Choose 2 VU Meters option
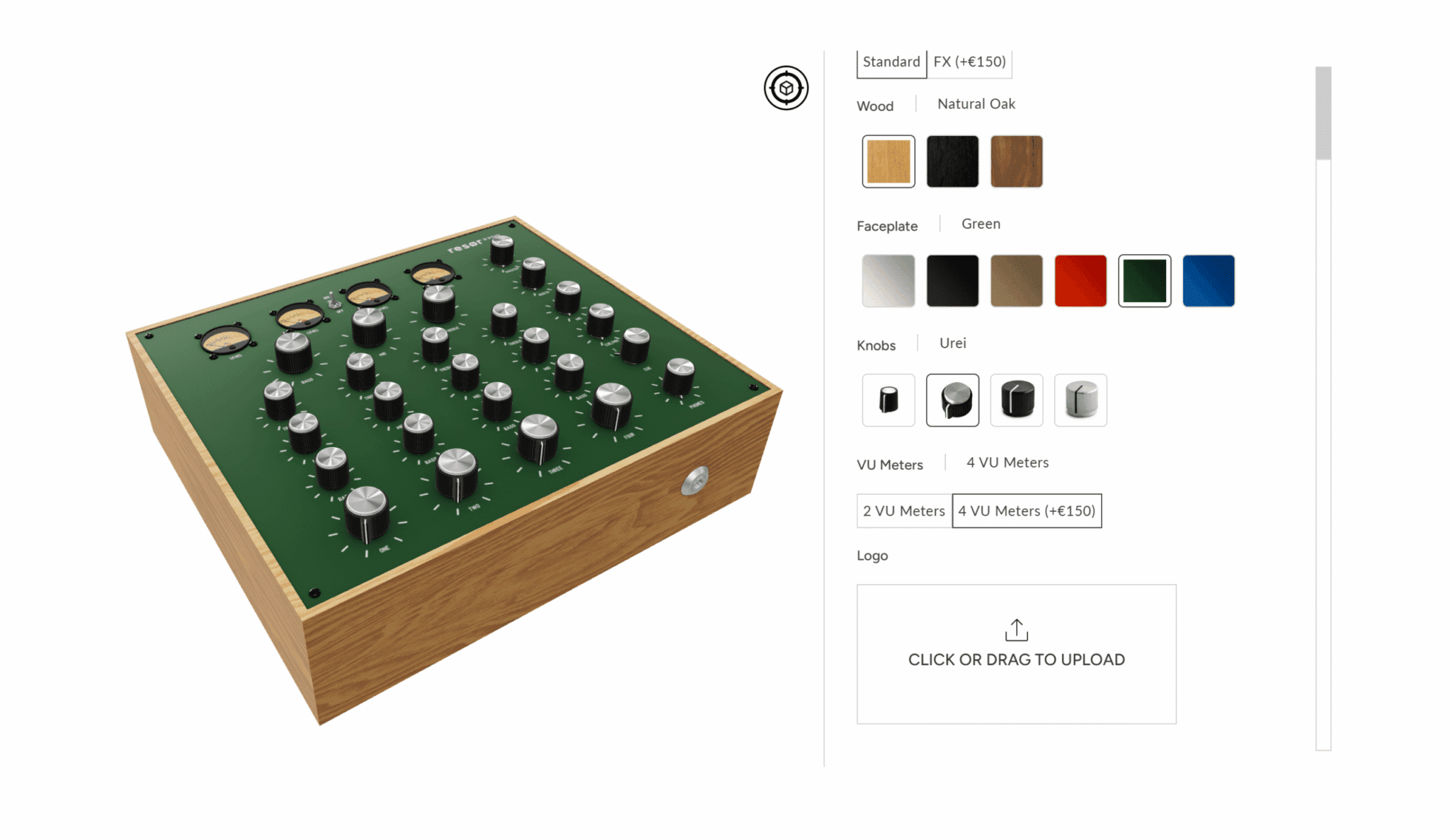Image resolution: width=1450 pixels, height=840 pixels. (904, 511)
